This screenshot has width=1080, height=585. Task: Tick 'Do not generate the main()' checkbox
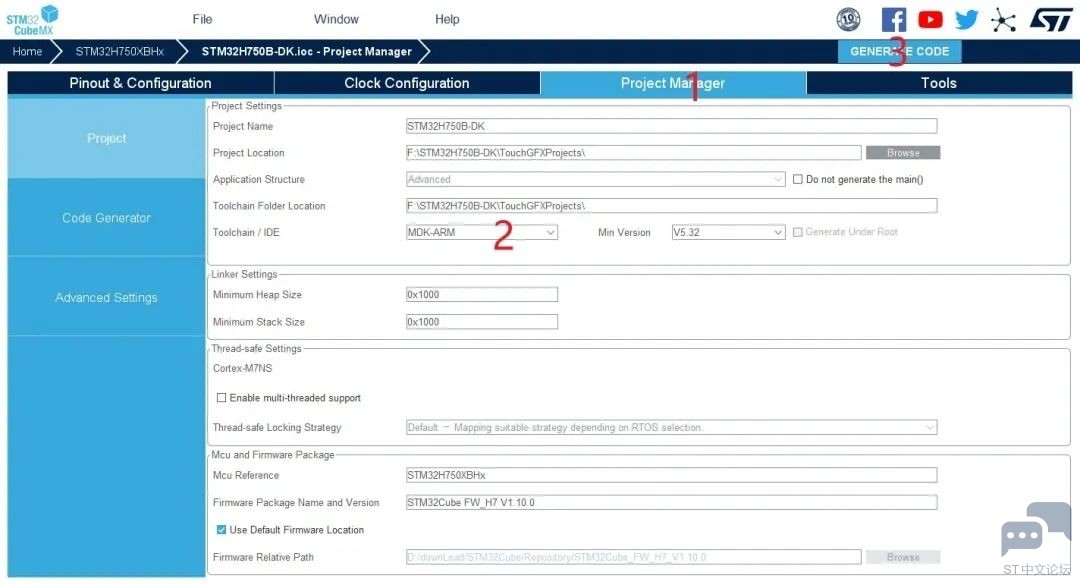(x=798, y=179)
